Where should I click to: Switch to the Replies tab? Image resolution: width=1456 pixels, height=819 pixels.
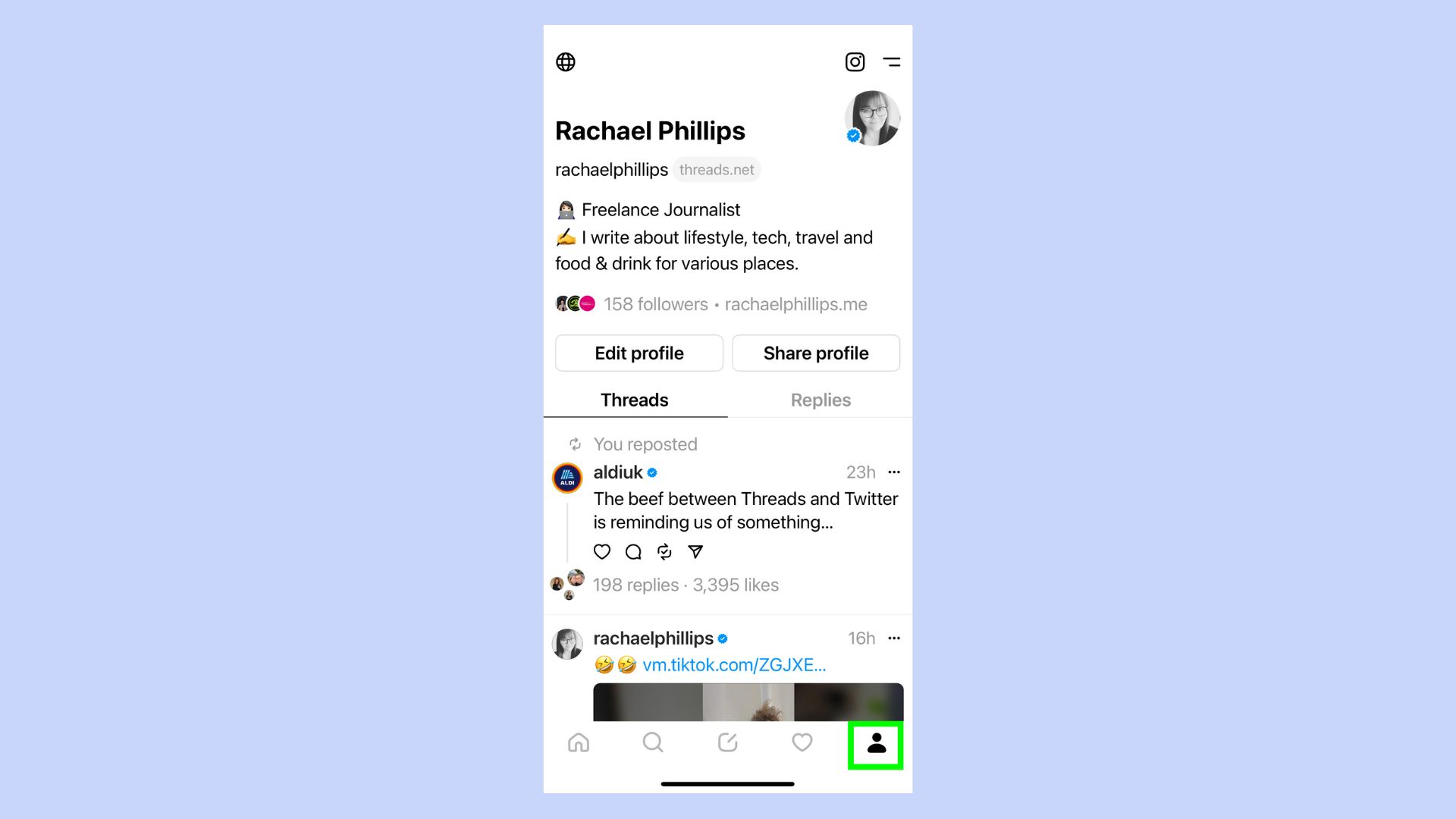tap(820, 399)
